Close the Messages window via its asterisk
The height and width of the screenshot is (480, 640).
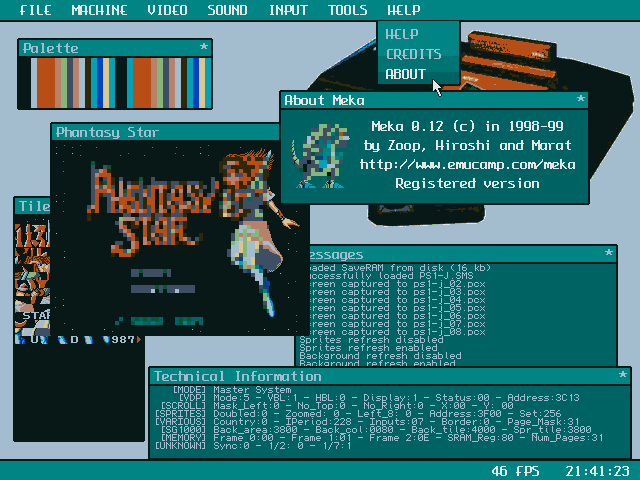tap(609, 253)
